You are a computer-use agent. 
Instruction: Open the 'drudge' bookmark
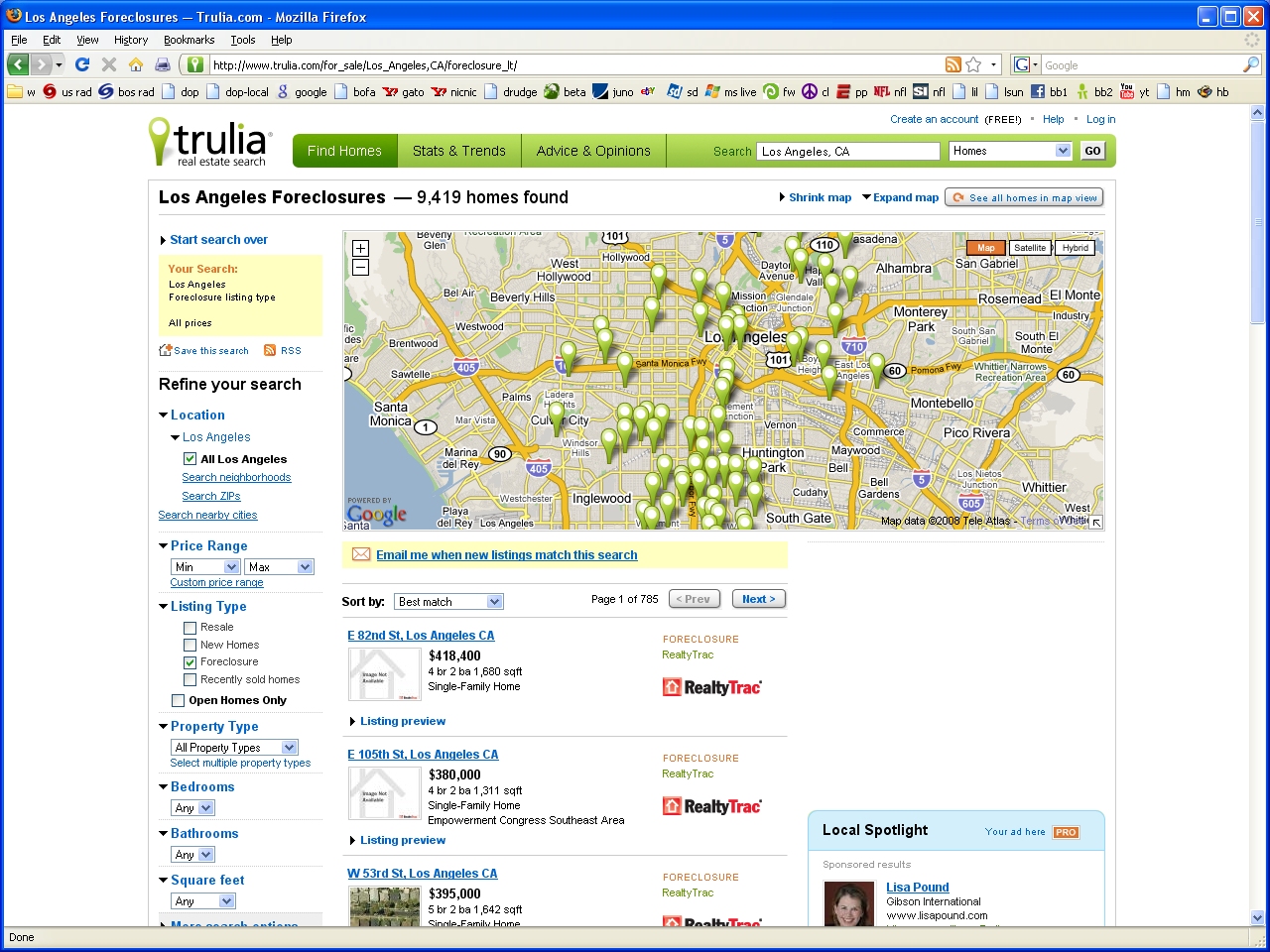[x=510, y=91]
